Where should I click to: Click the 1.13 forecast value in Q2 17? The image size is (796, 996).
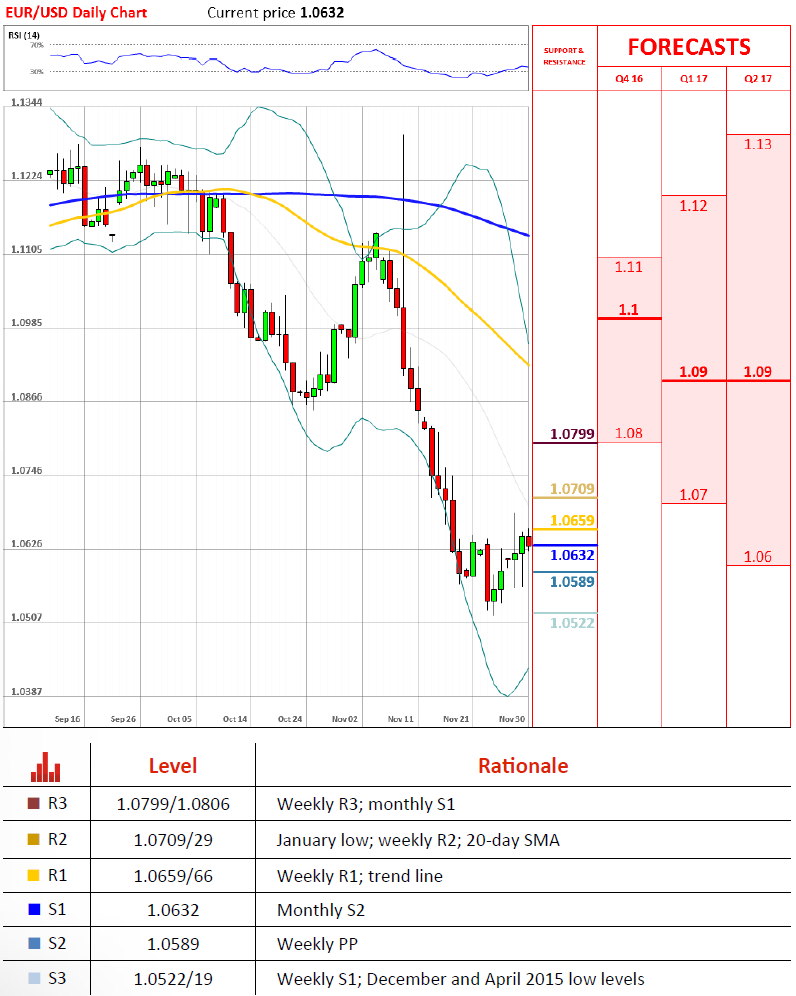pyautogui.click(x=758, y=145)
